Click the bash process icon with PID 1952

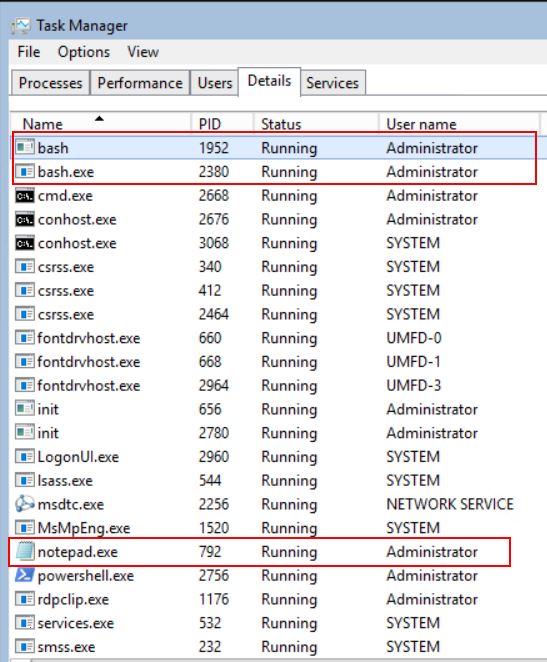tap(24, 148)
